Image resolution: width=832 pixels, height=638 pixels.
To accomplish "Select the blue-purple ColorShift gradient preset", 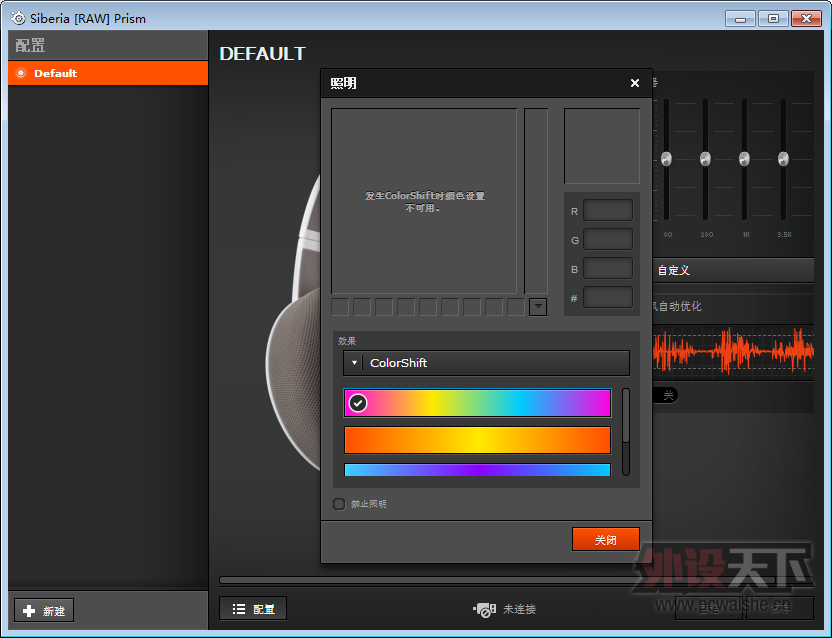I will 478,469.
